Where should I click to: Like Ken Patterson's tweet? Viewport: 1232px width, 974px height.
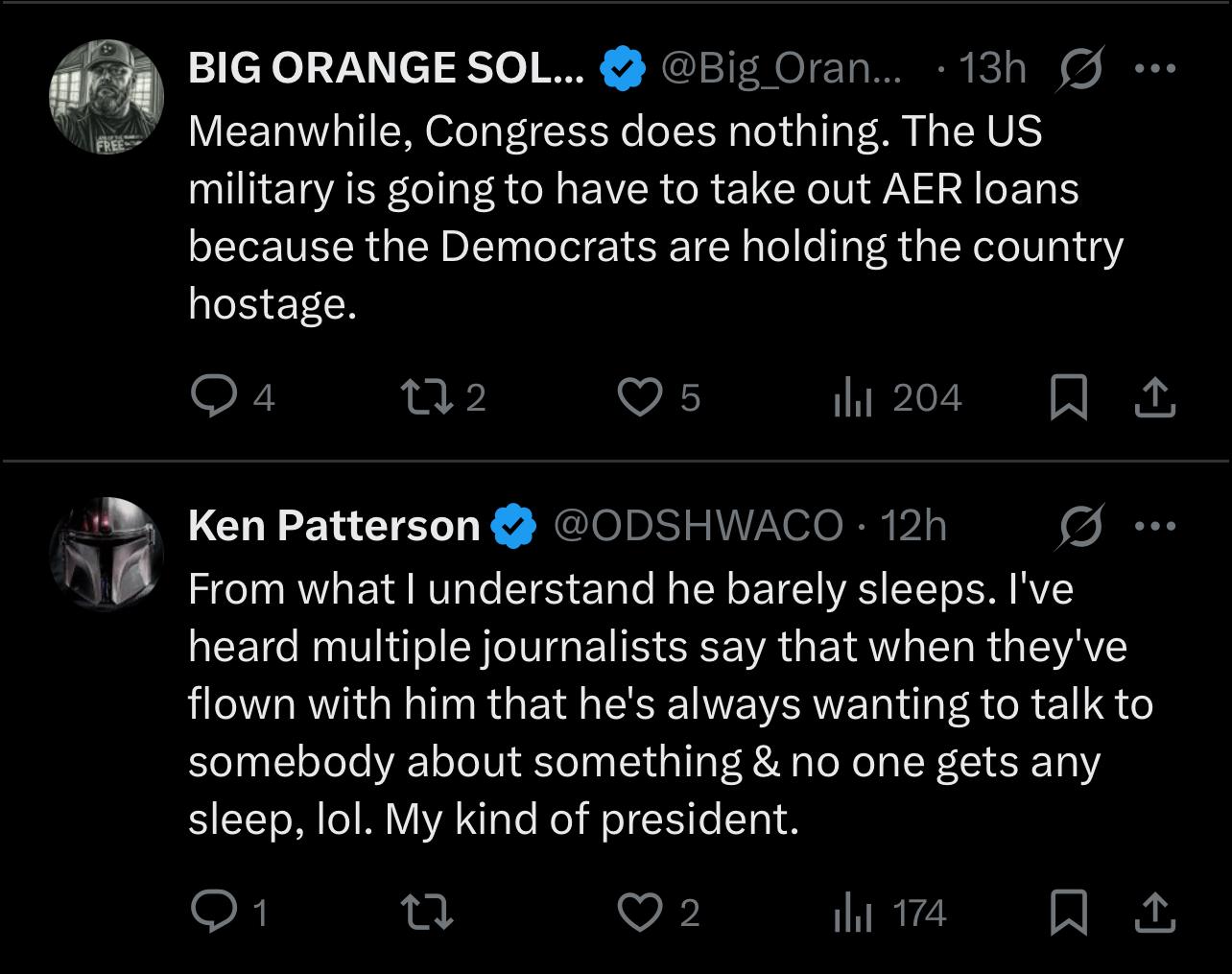click(x=639, y=912)
